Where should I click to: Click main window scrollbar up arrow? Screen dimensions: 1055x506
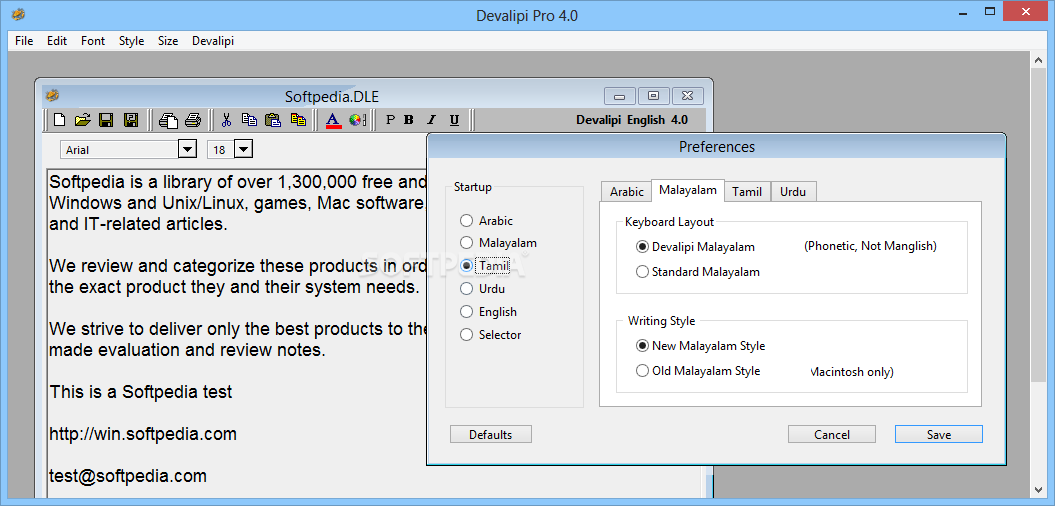point(1038,59)
